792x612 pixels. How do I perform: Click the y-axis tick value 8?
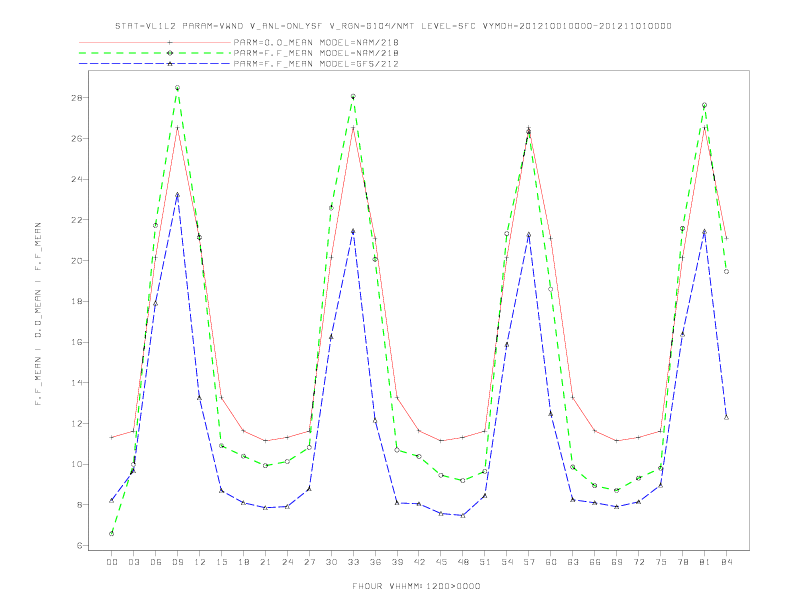[x=79, y=505]
